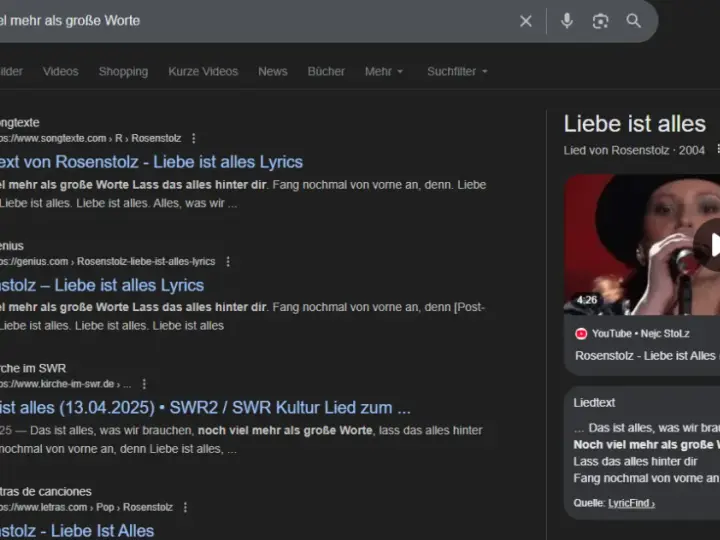
Task: Click the genius.com breadcrumb URL
Action: [107, 261]
